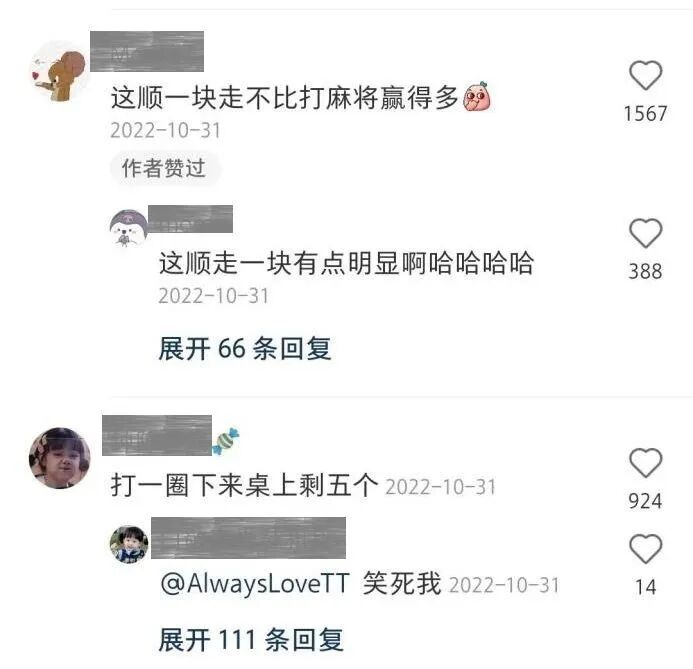Image resolution: width=693 pixels, height=669 pixels.
Task: Tap the blurred username of first commenter
Action: click(x=147, y=51)
